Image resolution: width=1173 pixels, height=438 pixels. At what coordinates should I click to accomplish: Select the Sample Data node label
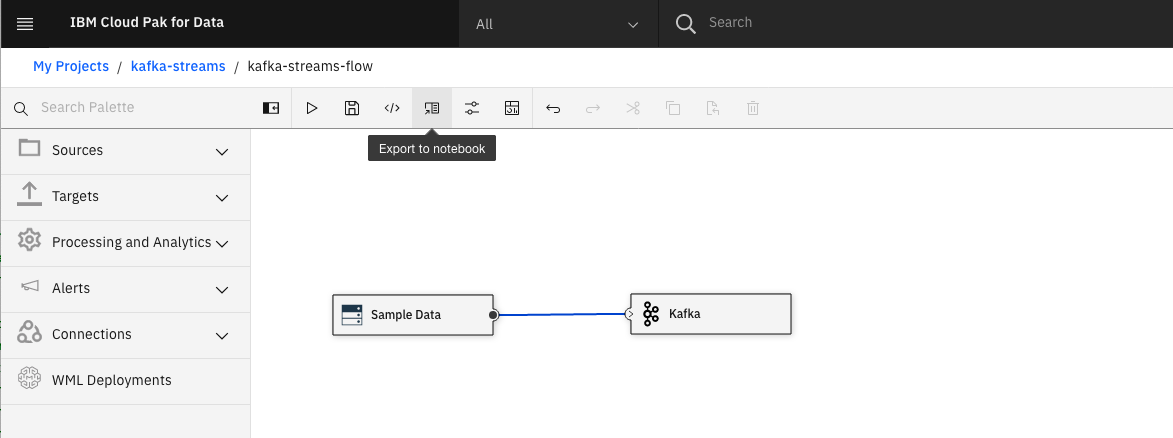pos(406,315)
